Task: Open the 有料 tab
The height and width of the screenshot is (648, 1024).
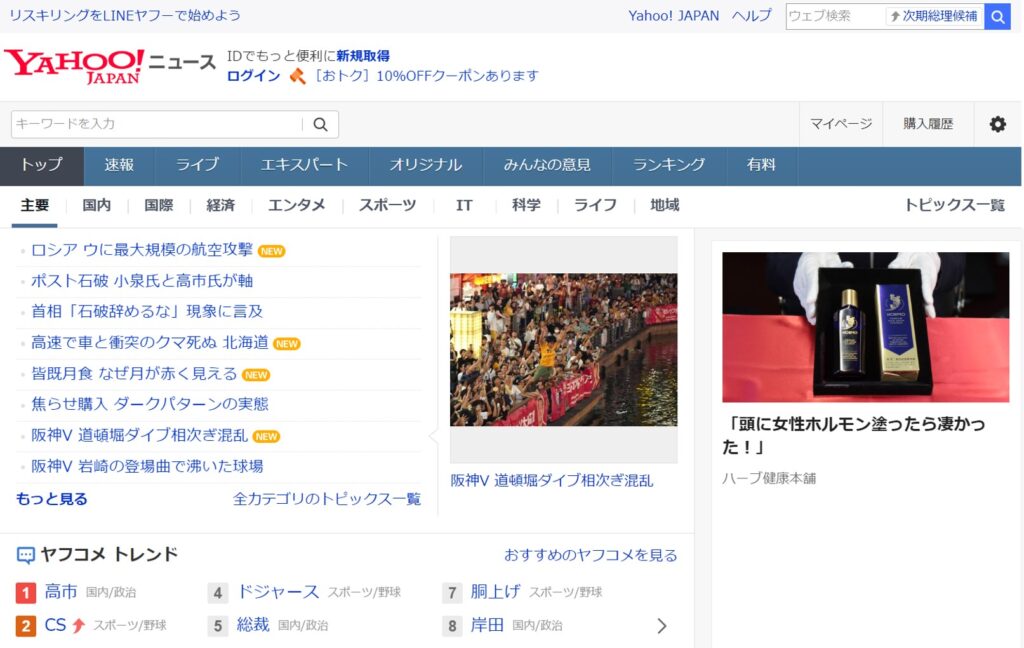Action: tap(761, 166)
